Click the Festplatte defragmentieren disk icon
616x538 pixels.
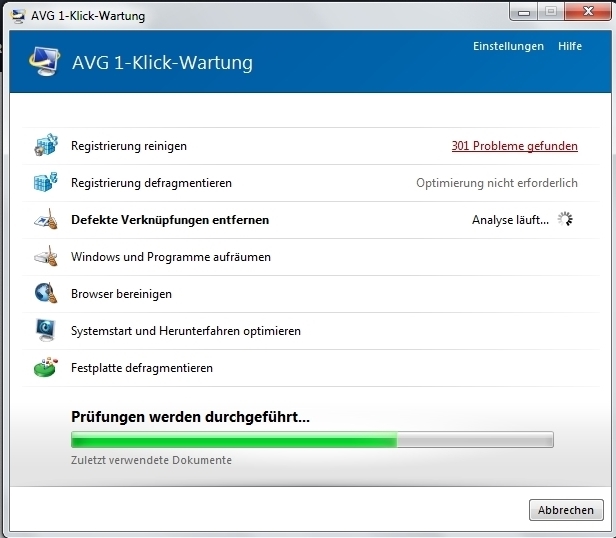[46, 367]
